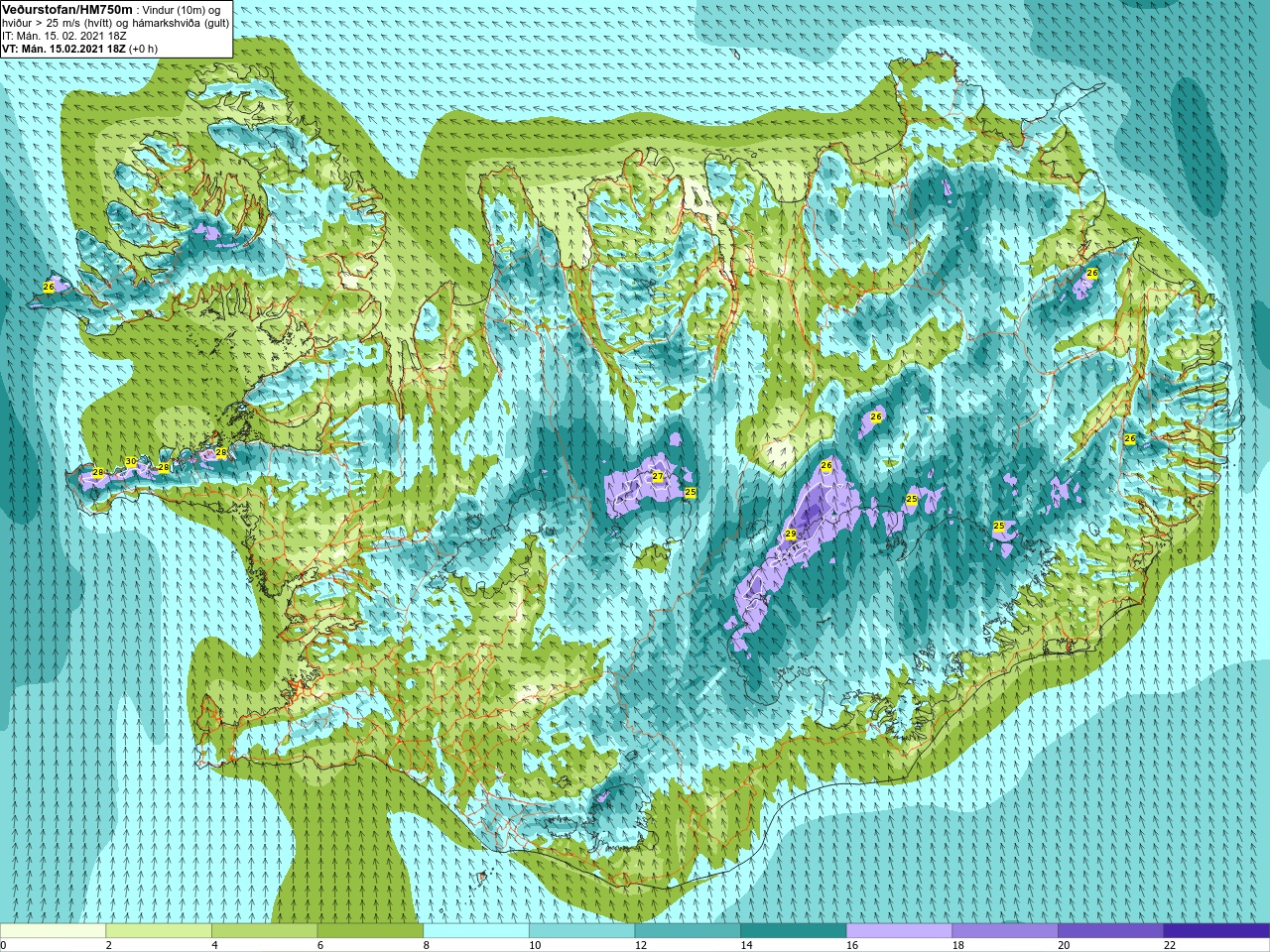The image size is (1270, 952).
Task: Click the 0–2 m/s palest yellow legend swatch
Action: [x=53, y=931]
